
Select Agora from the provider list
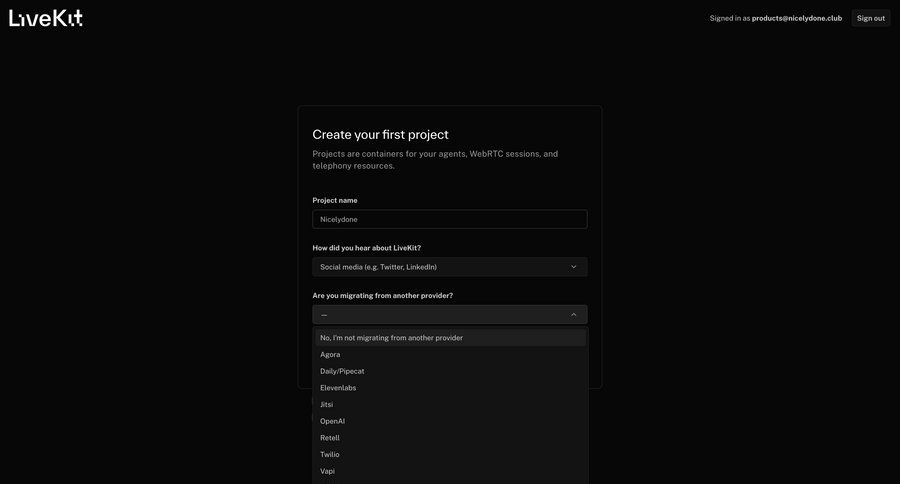[451, 354]
